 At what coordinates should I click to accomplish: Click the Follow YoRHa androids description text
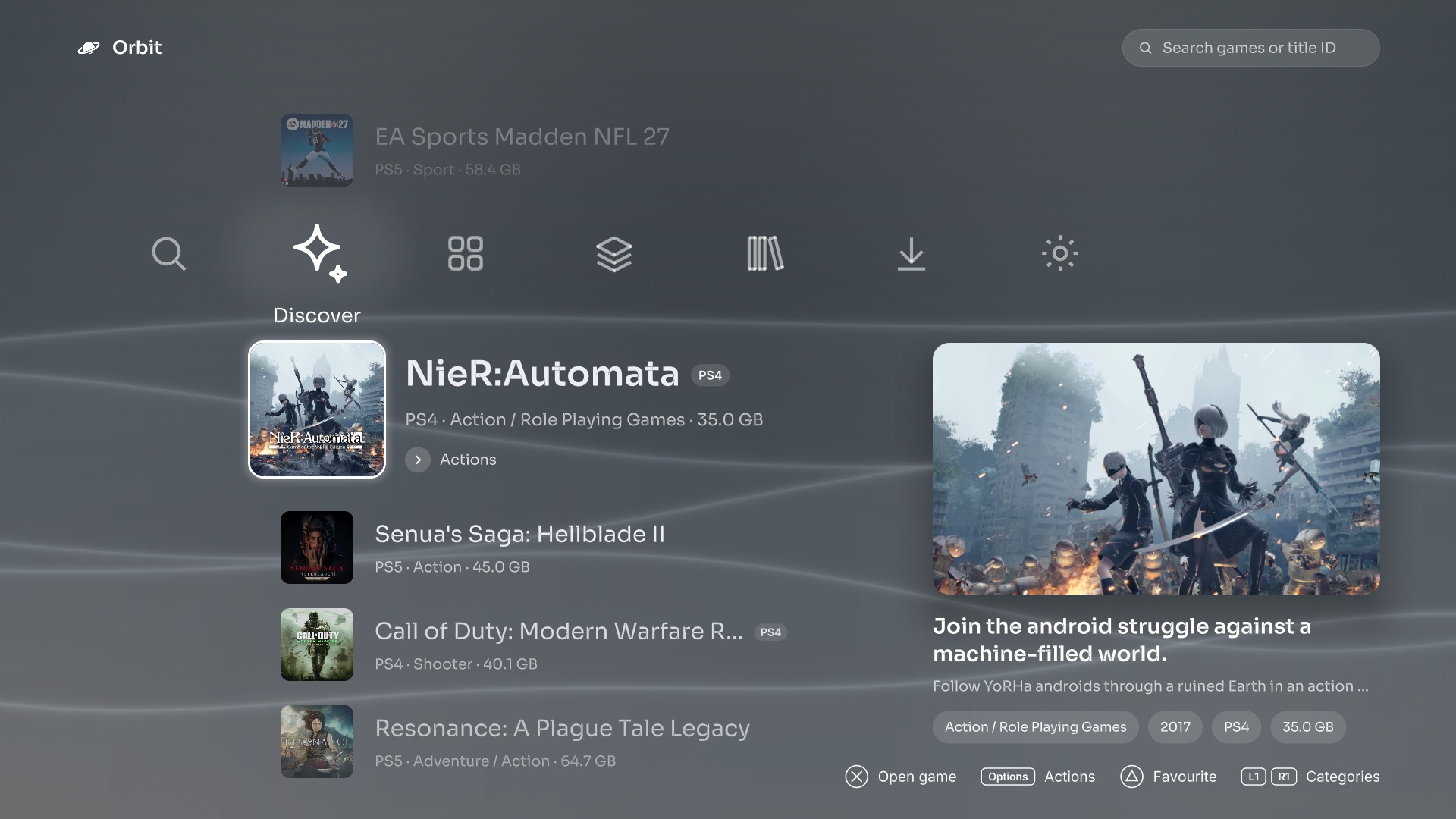(x=1150, y=686)
